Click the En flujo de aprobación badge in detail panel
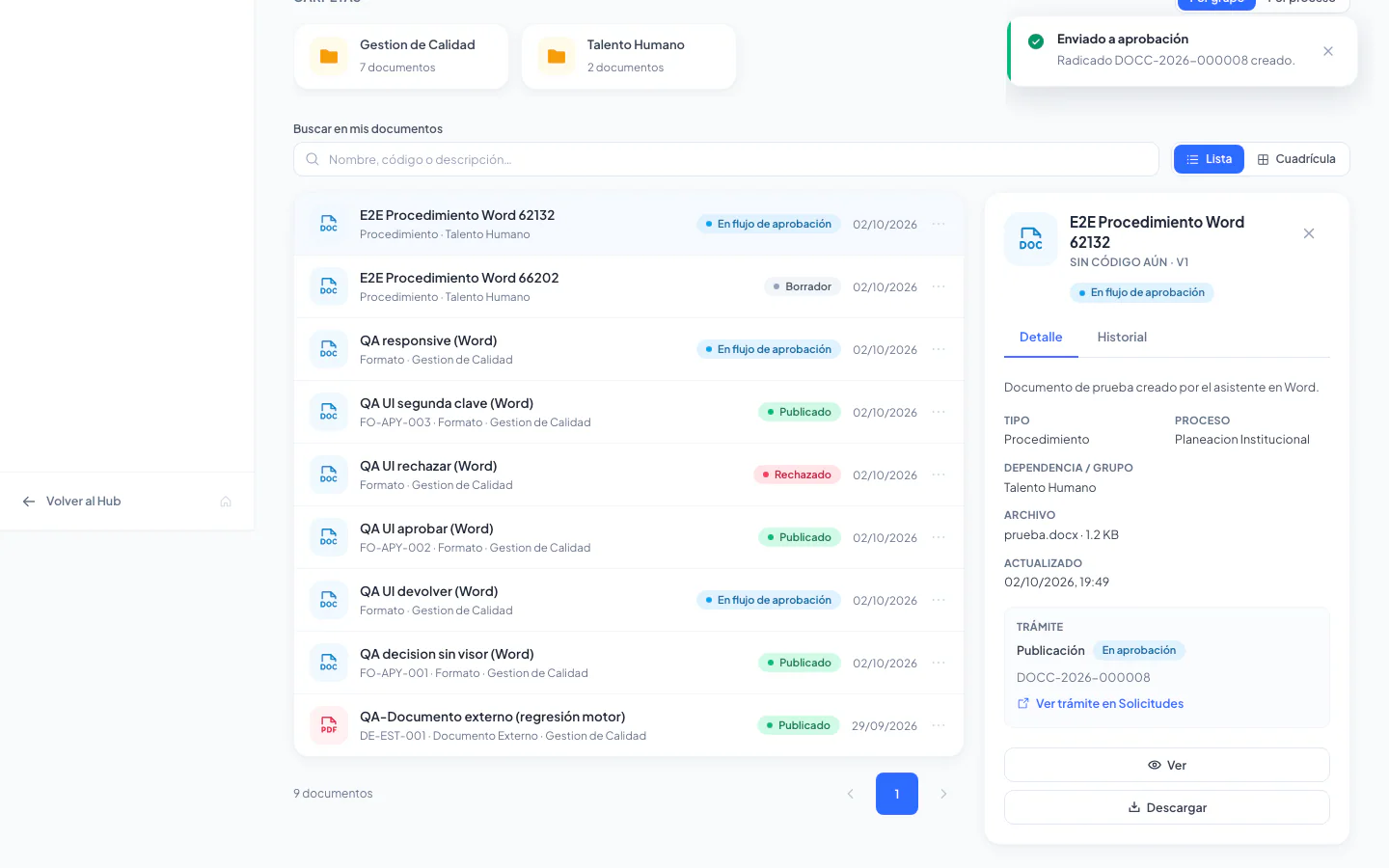Viewport: 1389px width, 868px height. point(1142,292)
